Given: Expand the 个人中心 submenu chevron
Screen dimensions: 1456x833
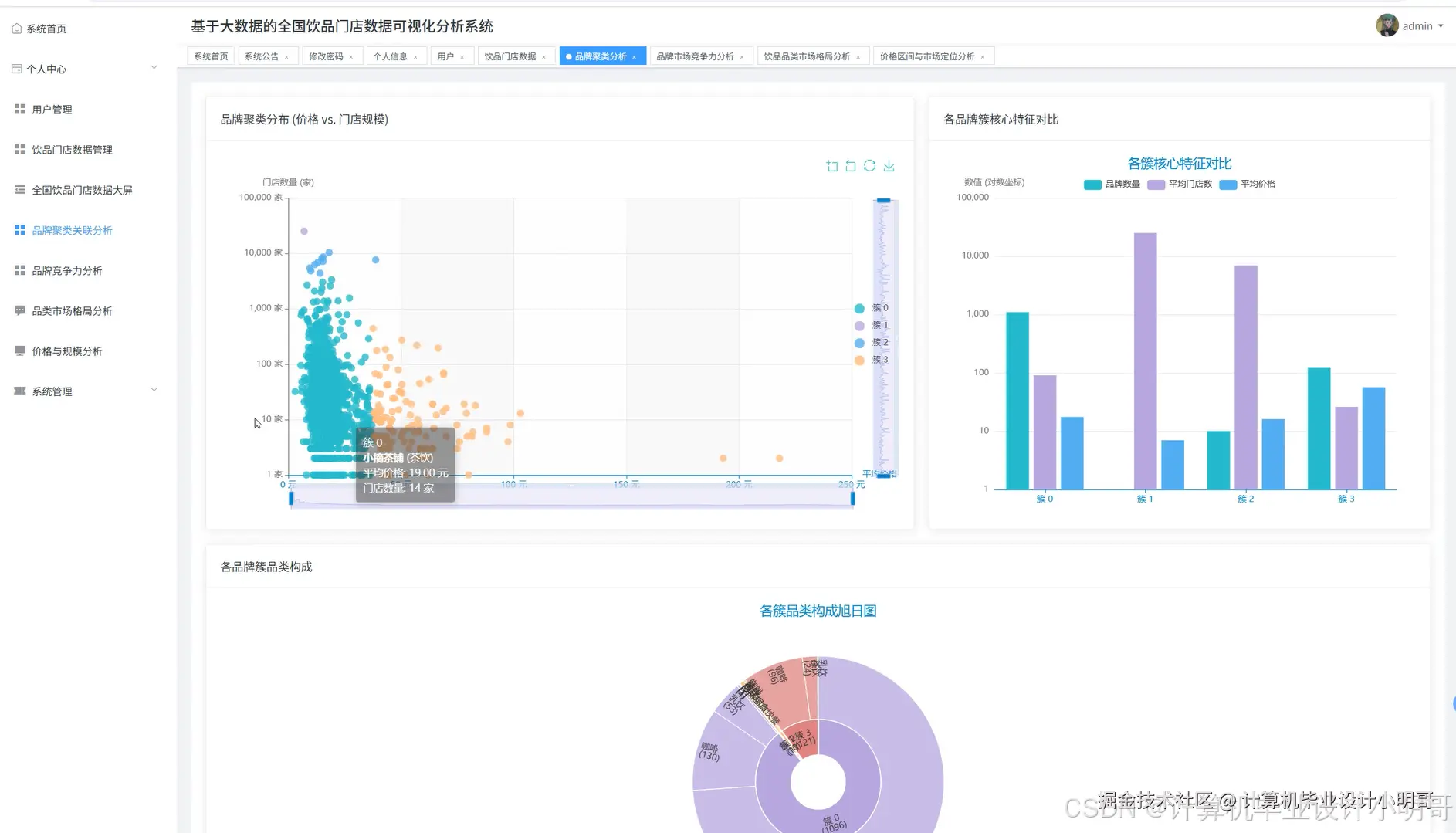Looking at the screenshot, I should [154, 68].
